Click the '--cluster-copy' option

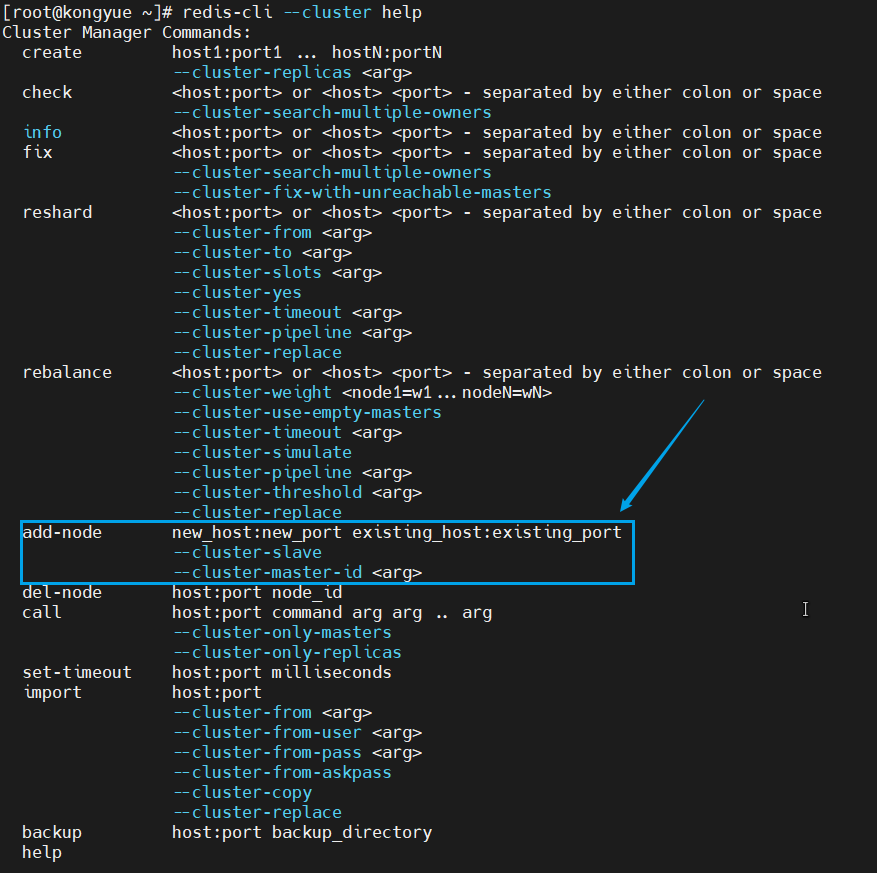point(242,793)
